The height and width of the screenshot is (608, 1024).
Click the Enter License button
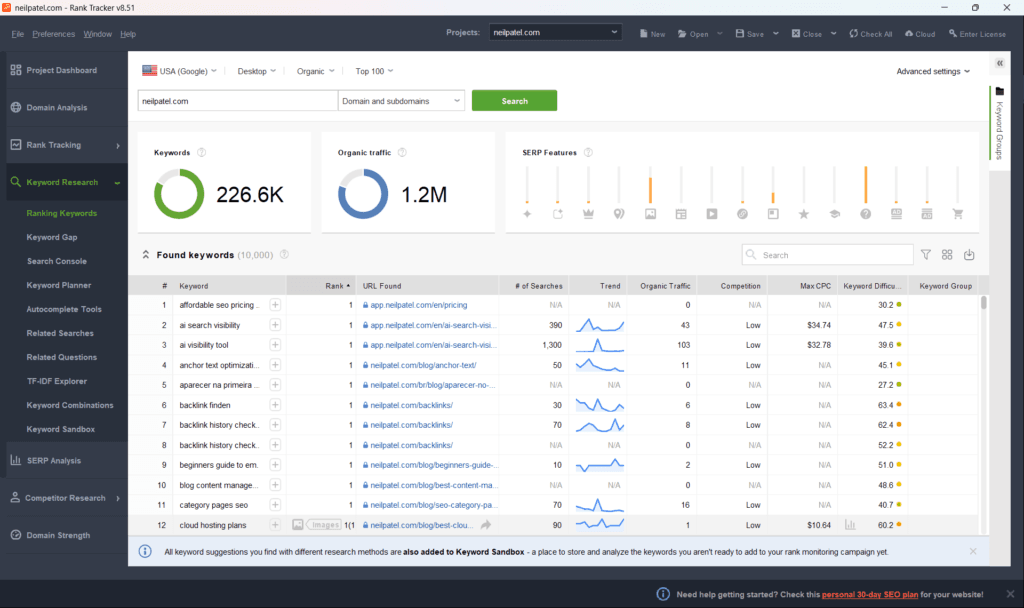click(977, 34)
